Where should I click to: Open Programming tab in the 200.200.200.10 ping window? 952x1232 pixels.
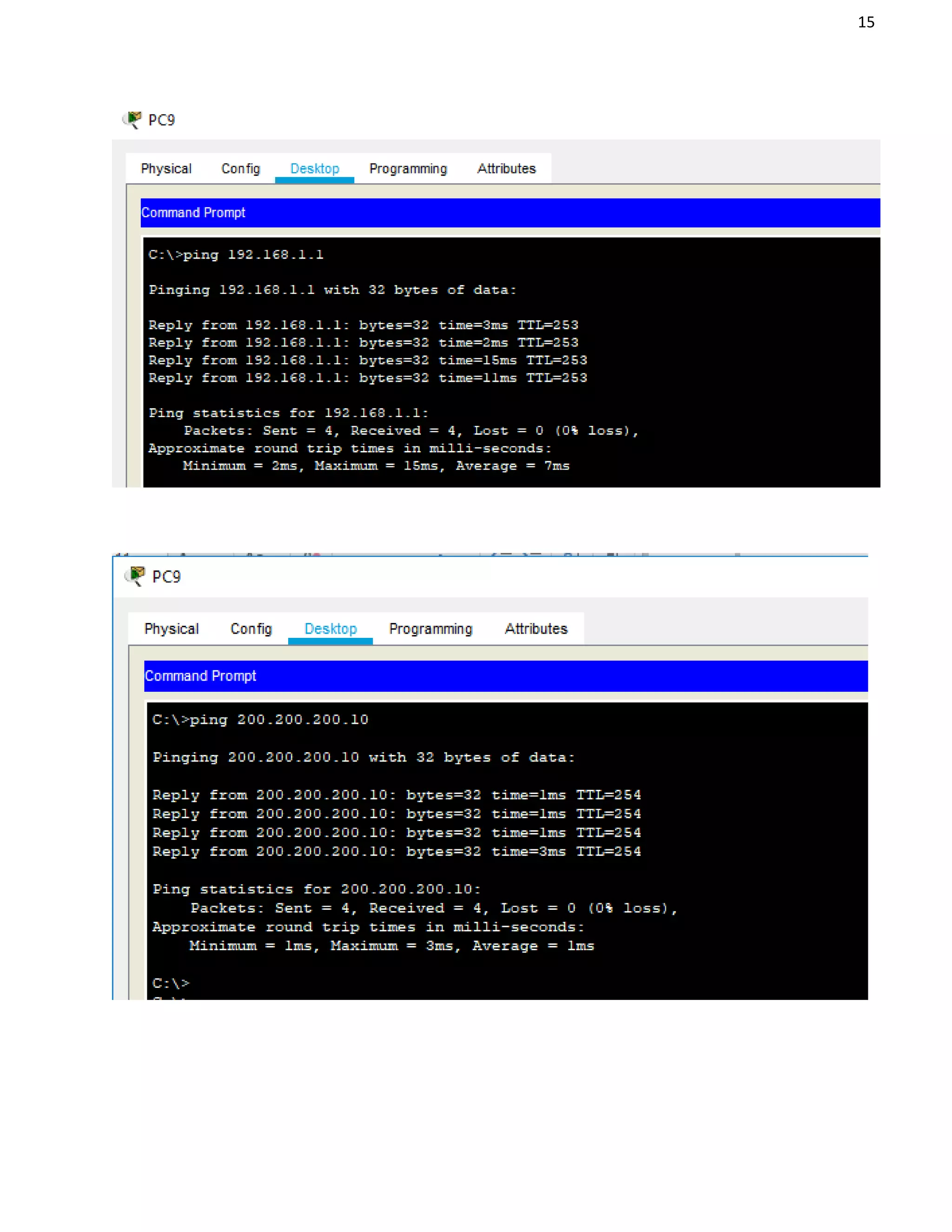pos(430,629)
